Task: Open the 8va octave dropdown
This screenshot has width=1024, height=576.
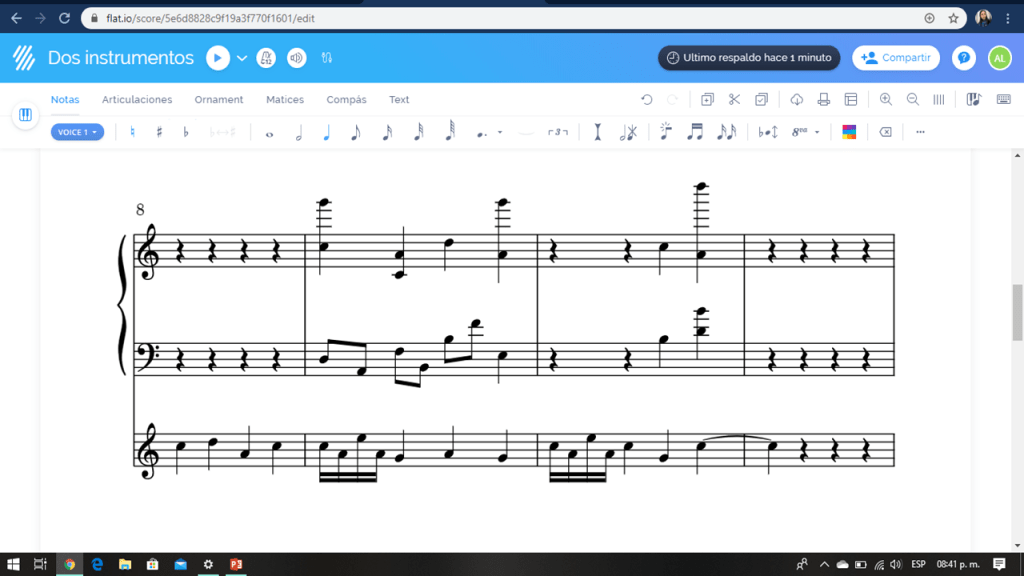Action: point(805,132)
